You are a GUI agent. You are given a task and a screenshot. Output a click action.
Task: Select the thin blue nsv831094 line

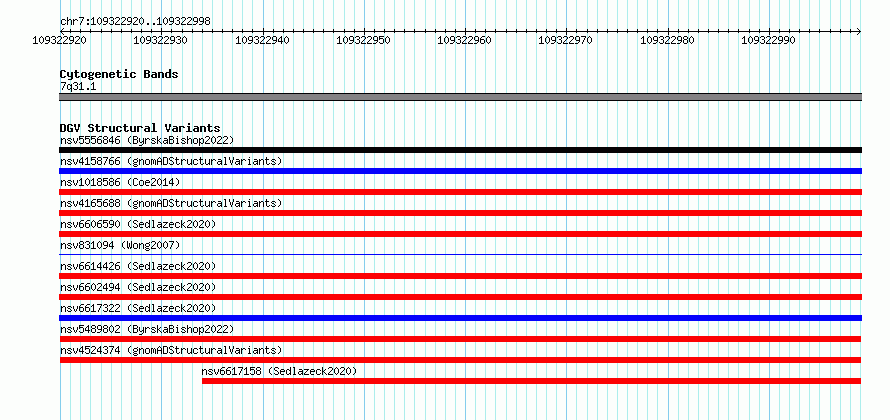pos(460,254)
